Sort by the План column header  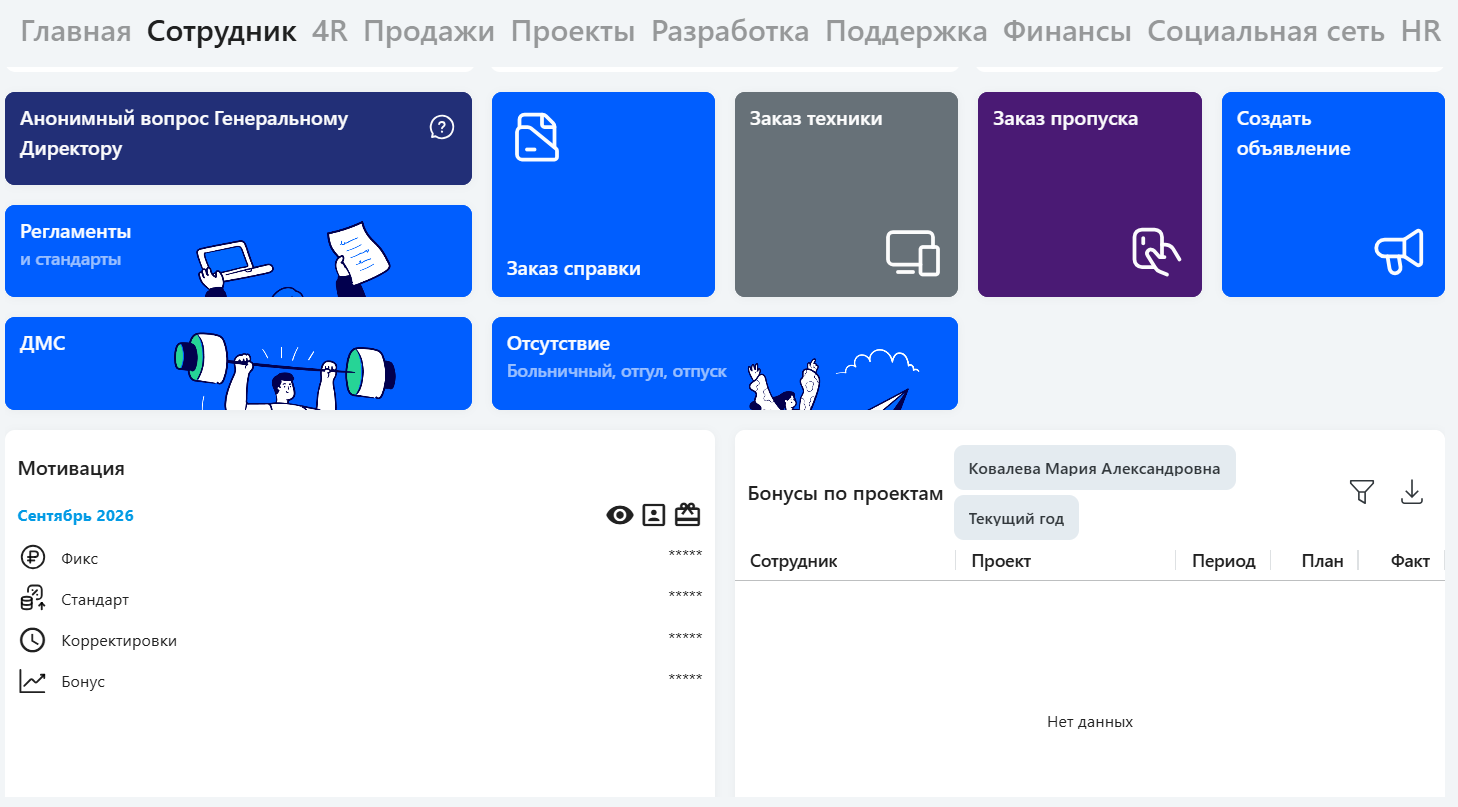1322,561
